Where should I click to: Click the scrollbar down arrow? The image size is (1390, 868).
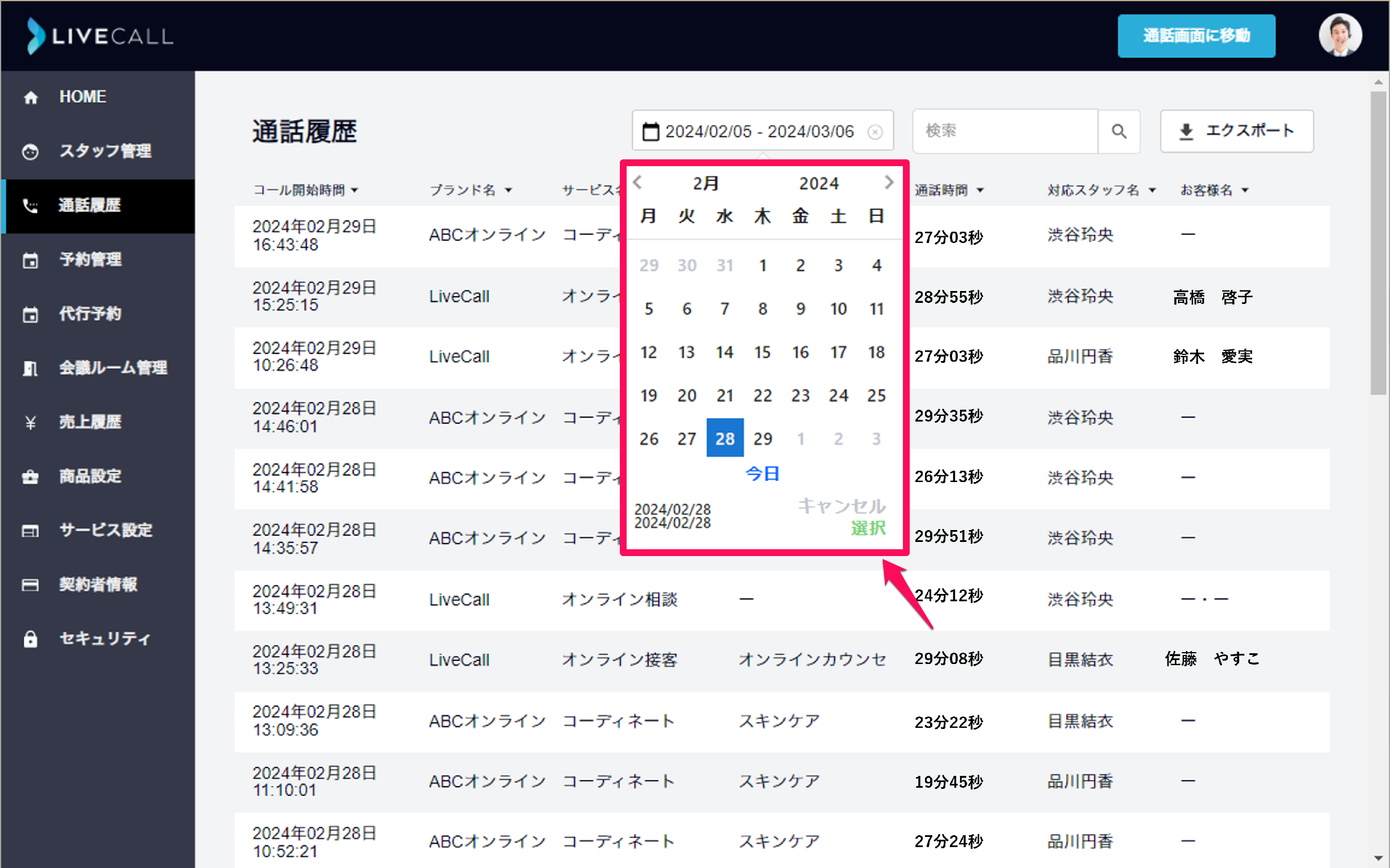coord(1379,859)
